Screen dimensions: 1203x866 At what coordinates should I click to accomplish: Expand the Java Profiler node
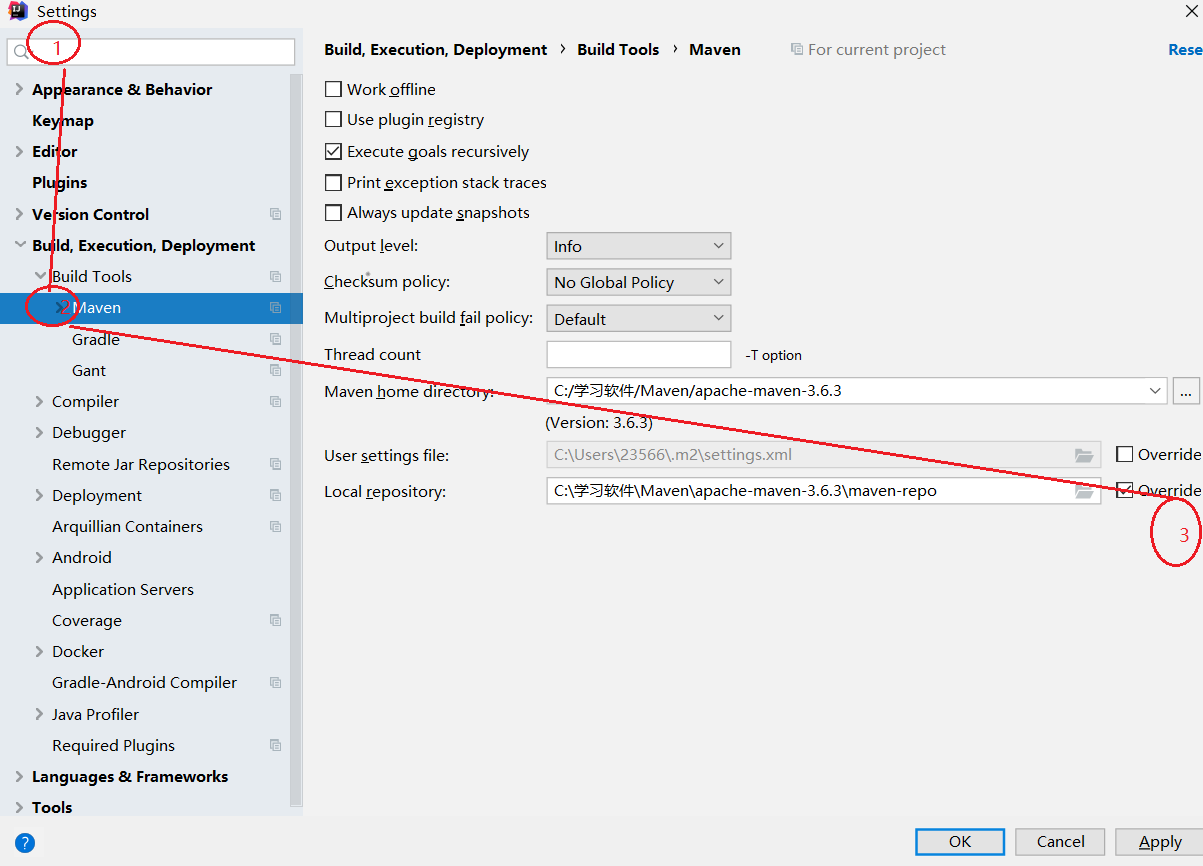click(40, 714)
